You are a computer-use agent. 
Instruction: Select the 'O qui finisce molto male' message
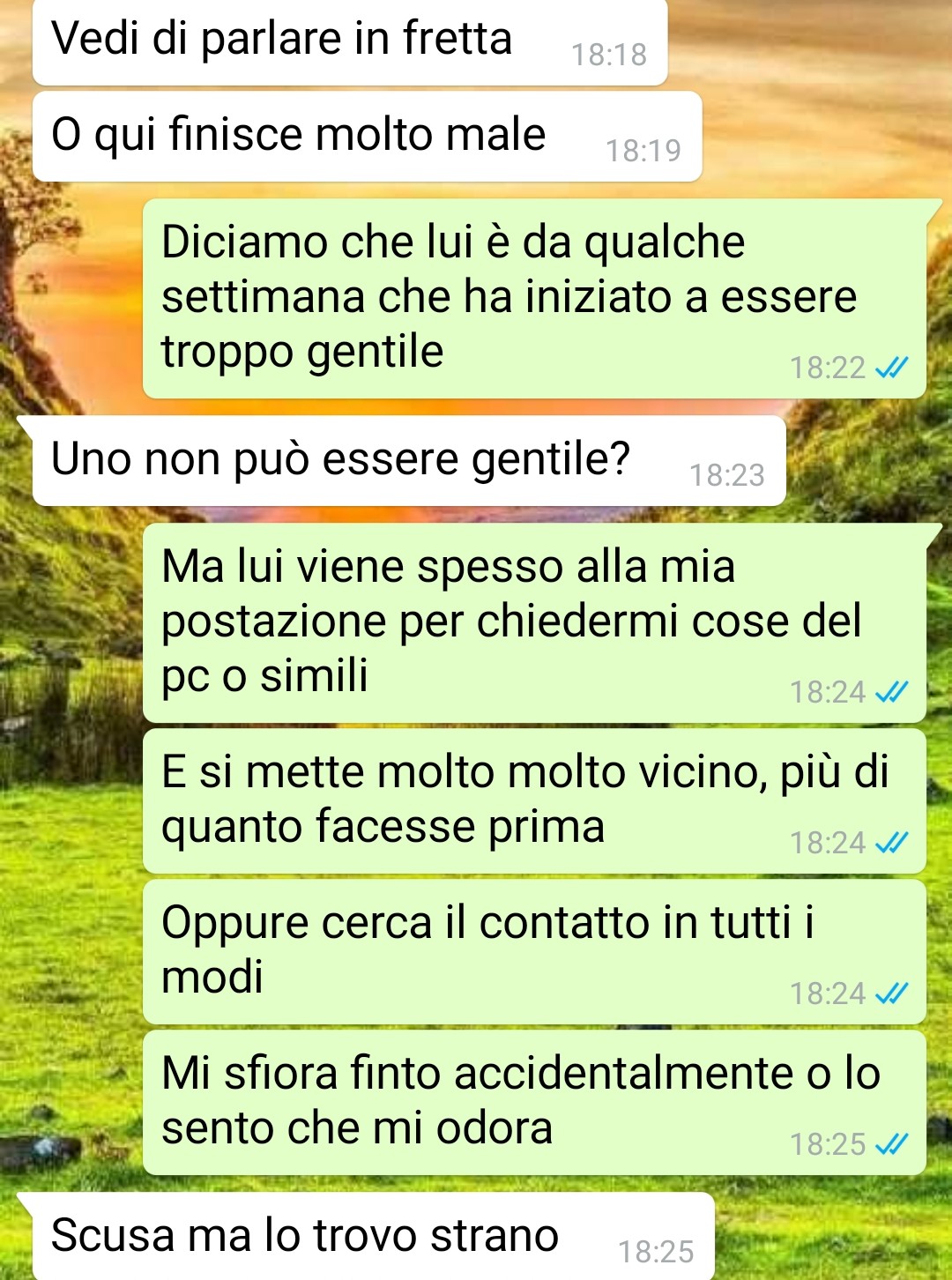coord(367,137)
